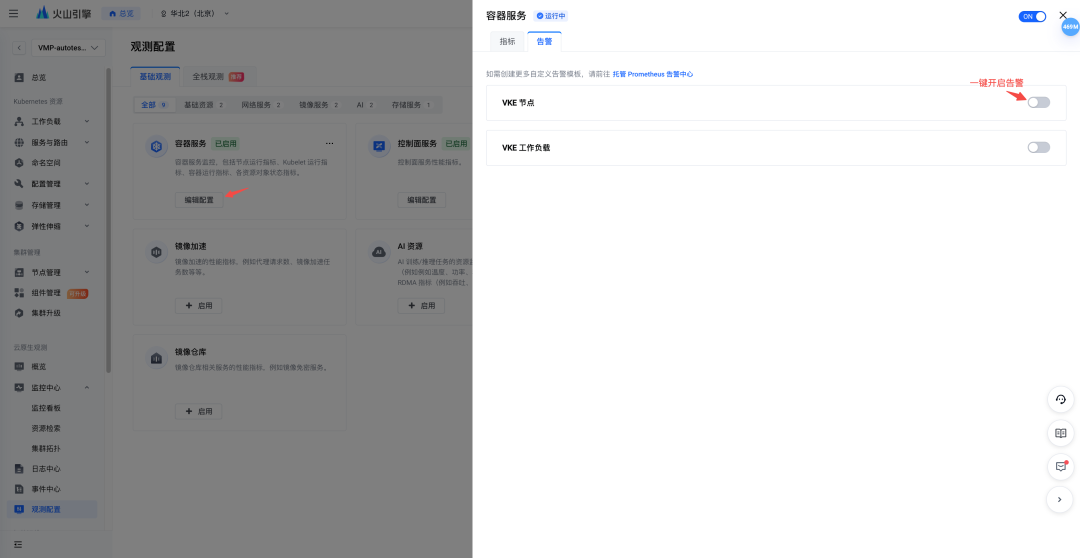This screenshot has width=1080, height=558.
Task: Filter by 存储服务 category
Action: point(411,105)
